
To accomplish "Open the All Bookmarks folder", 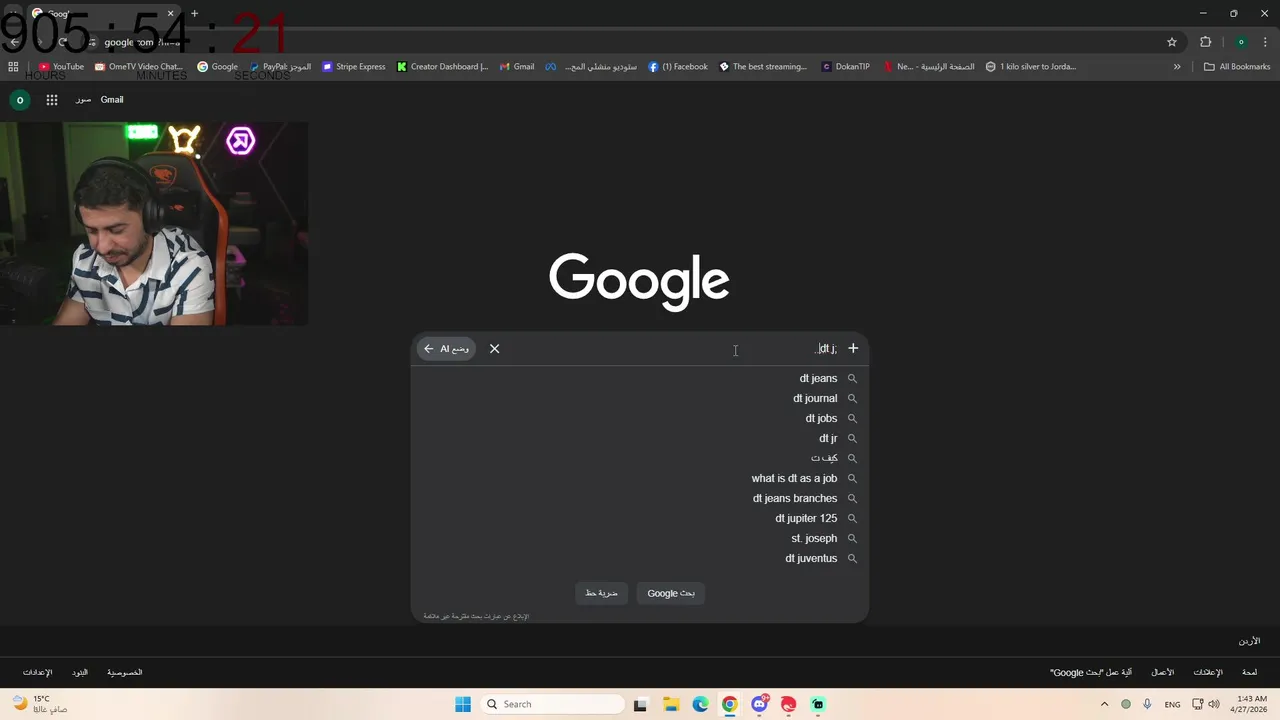I will 1237,67.
